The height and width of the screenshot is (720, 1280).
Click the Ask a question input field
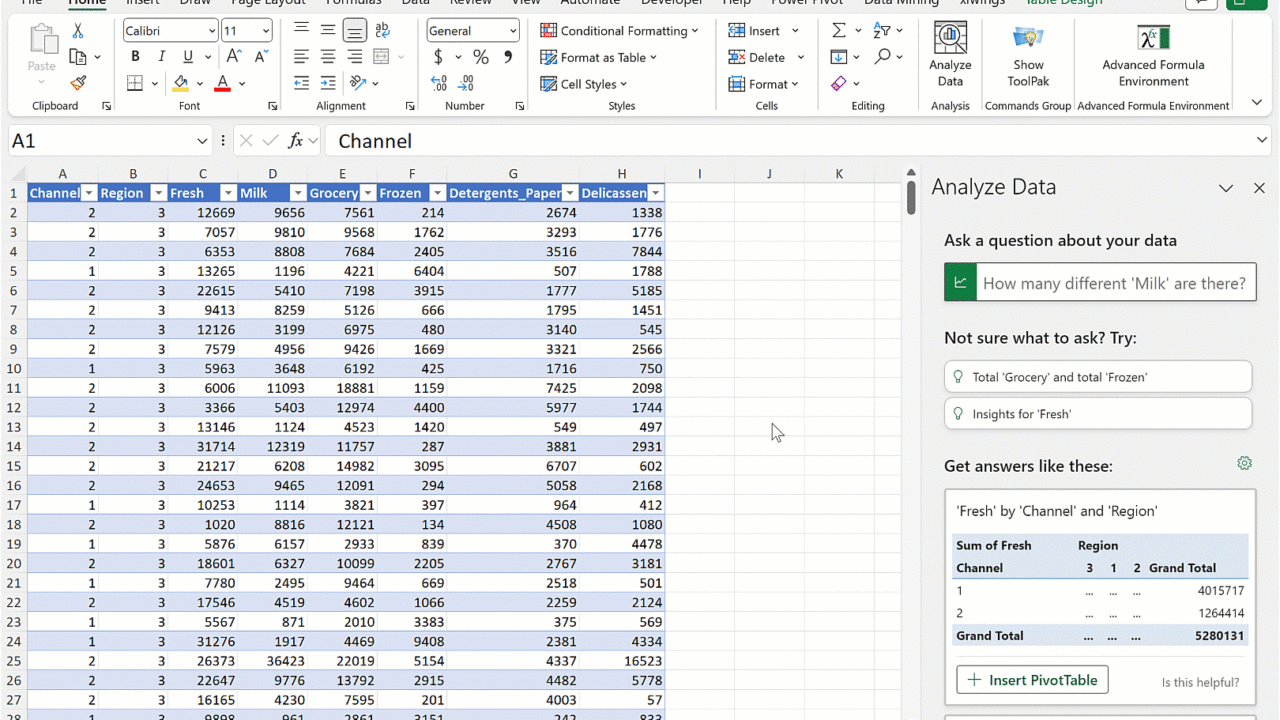click(x=1115, y=283)
